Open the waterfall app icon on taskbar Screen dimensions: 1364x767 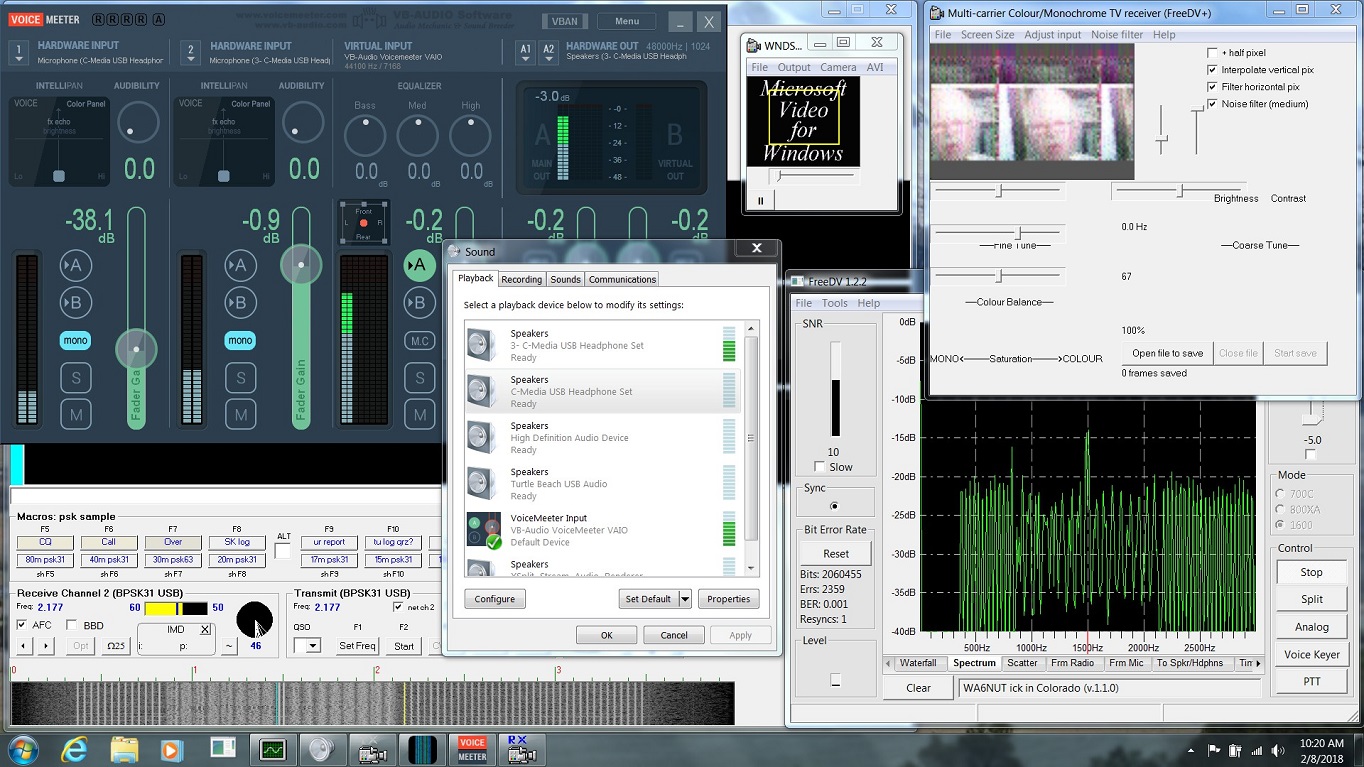(x=422, y=749)
